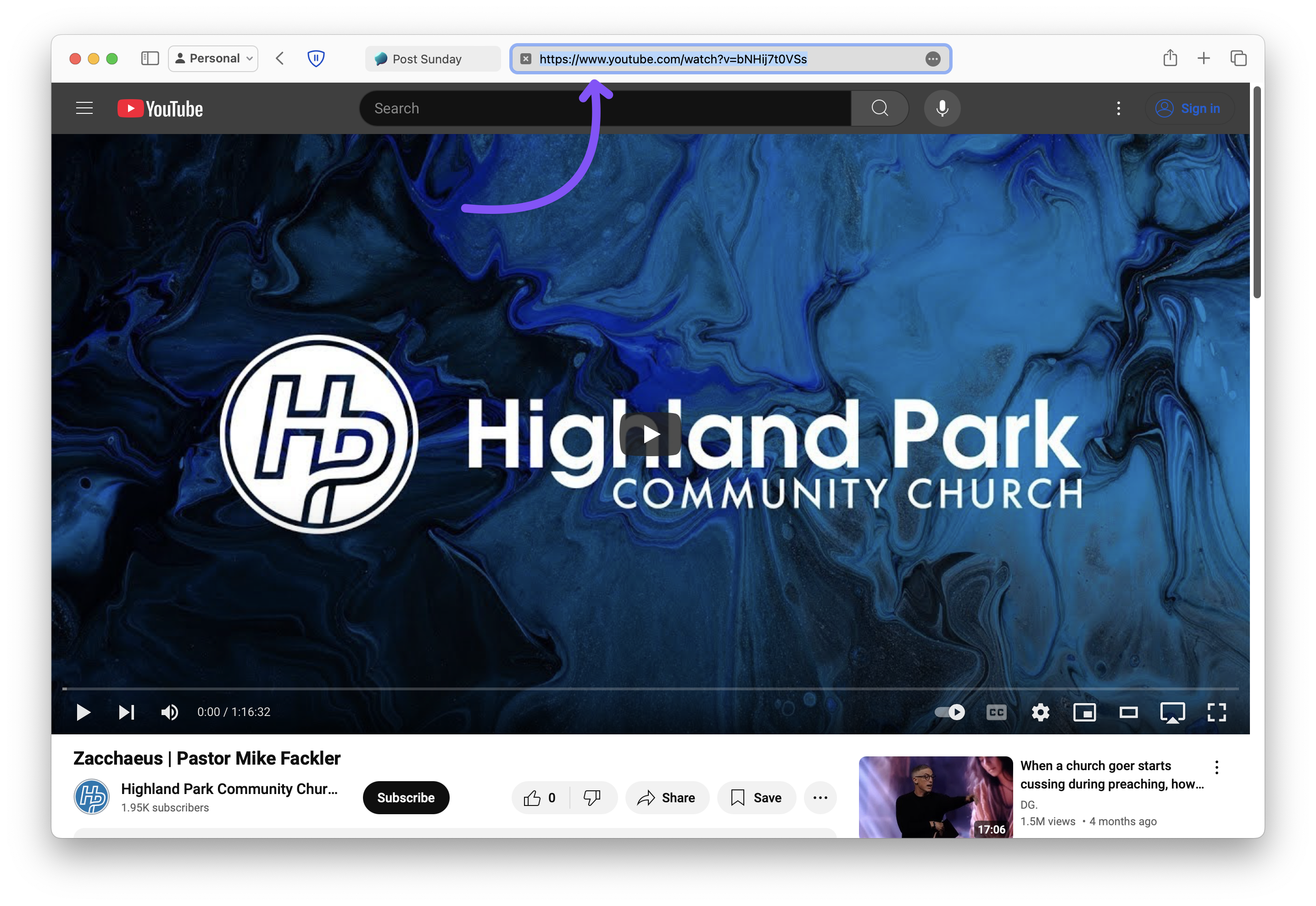Start voice search with microphone icon
The image size is (1316, 906).
[942, 108]
